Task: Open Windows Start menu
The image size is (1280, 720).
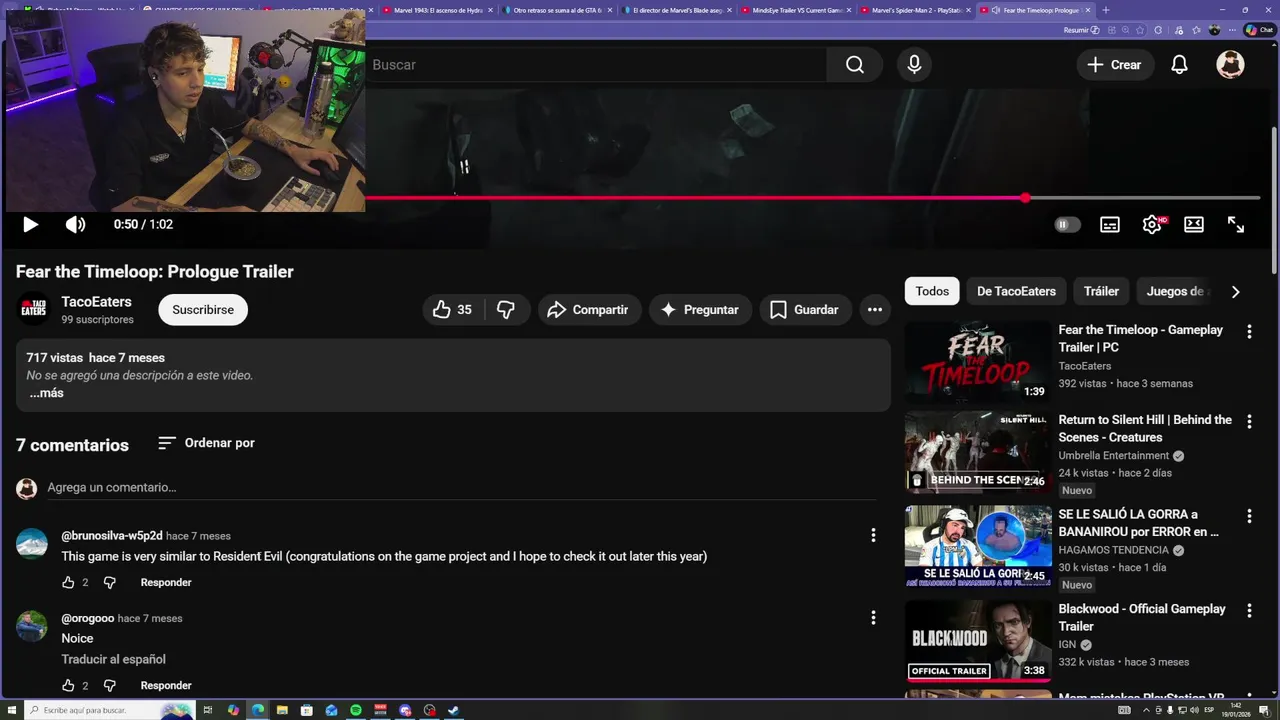Action: (10, 710)
